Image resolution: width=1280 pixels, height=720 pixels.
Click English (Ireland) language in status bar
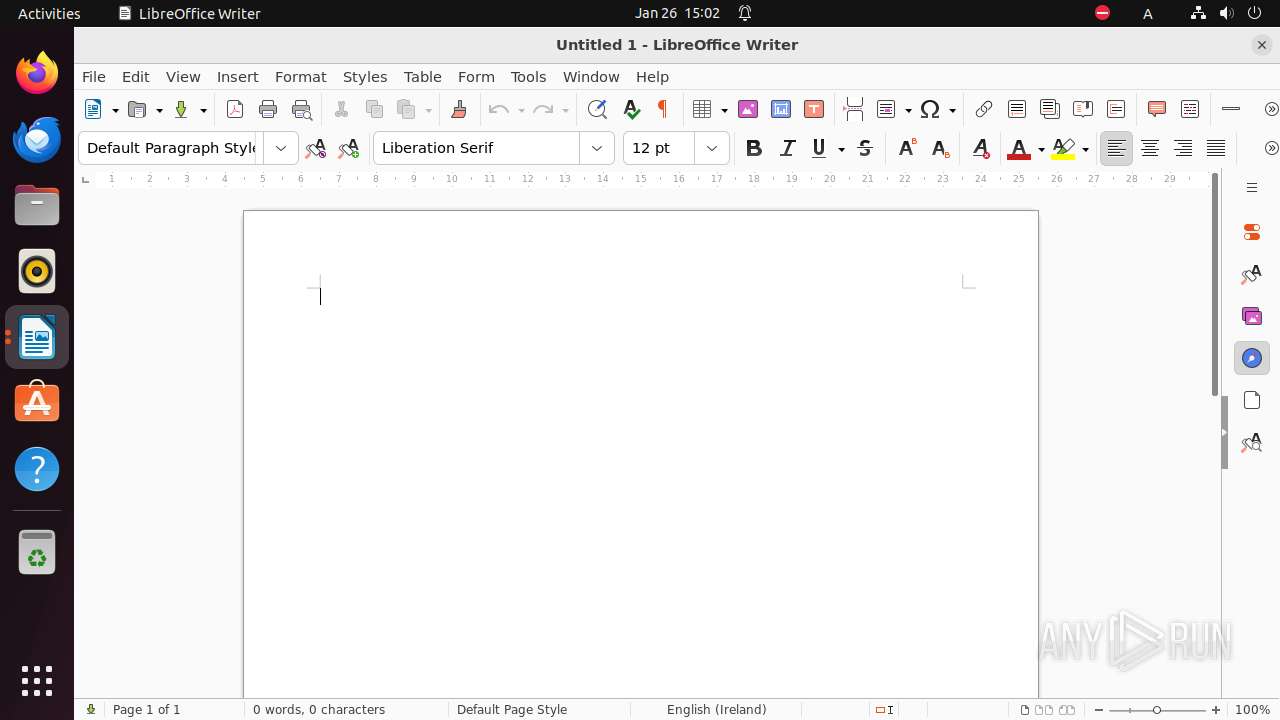(716, 710)
